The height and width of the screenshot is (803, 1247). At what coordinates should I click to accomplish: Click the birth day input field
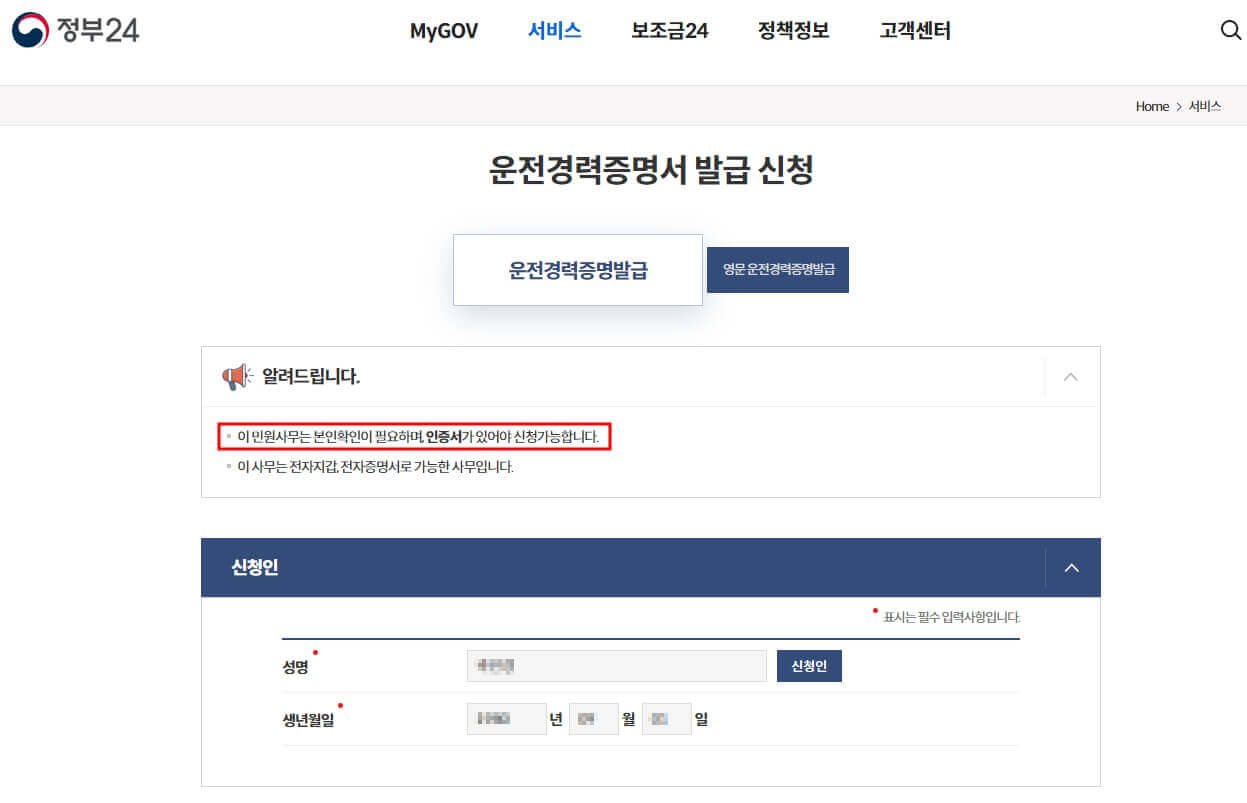click(x=666, y=718)
